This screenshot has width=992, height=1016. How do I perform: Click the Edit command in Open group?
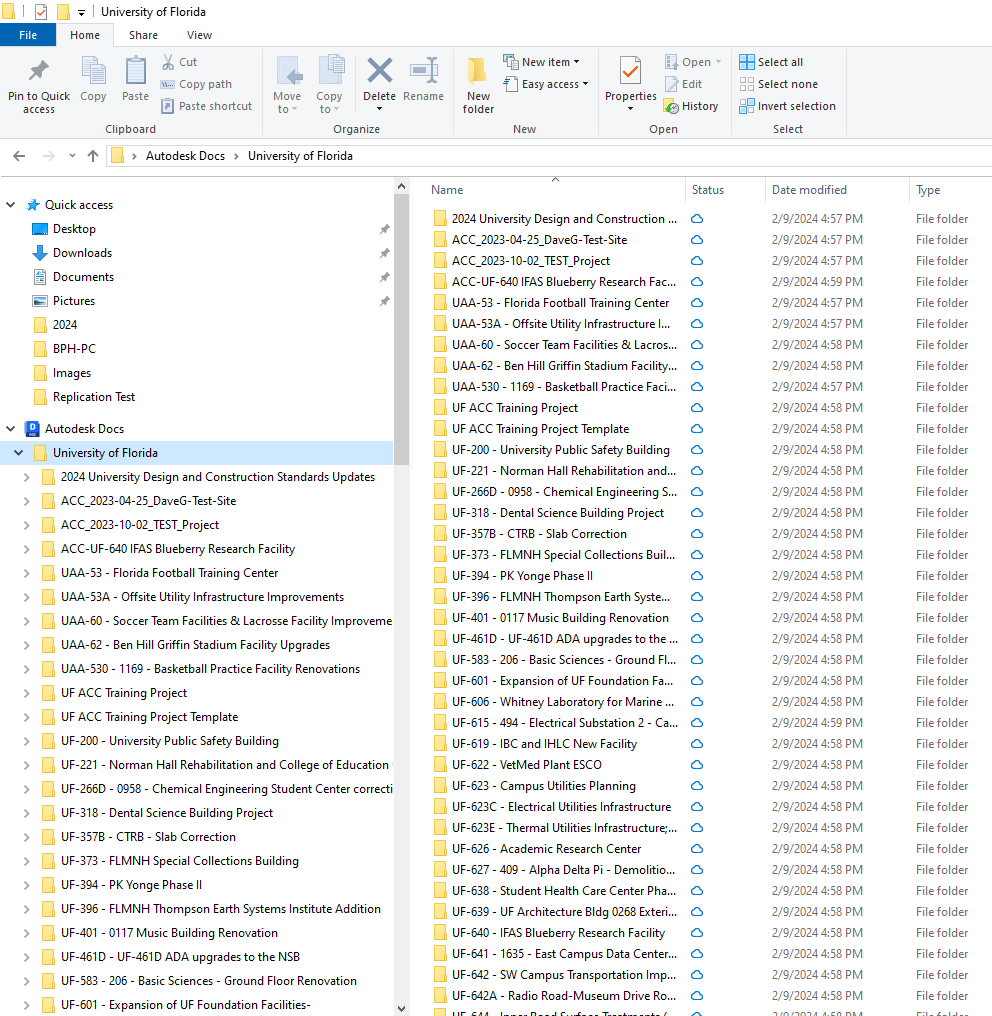(x=684, y=84)
